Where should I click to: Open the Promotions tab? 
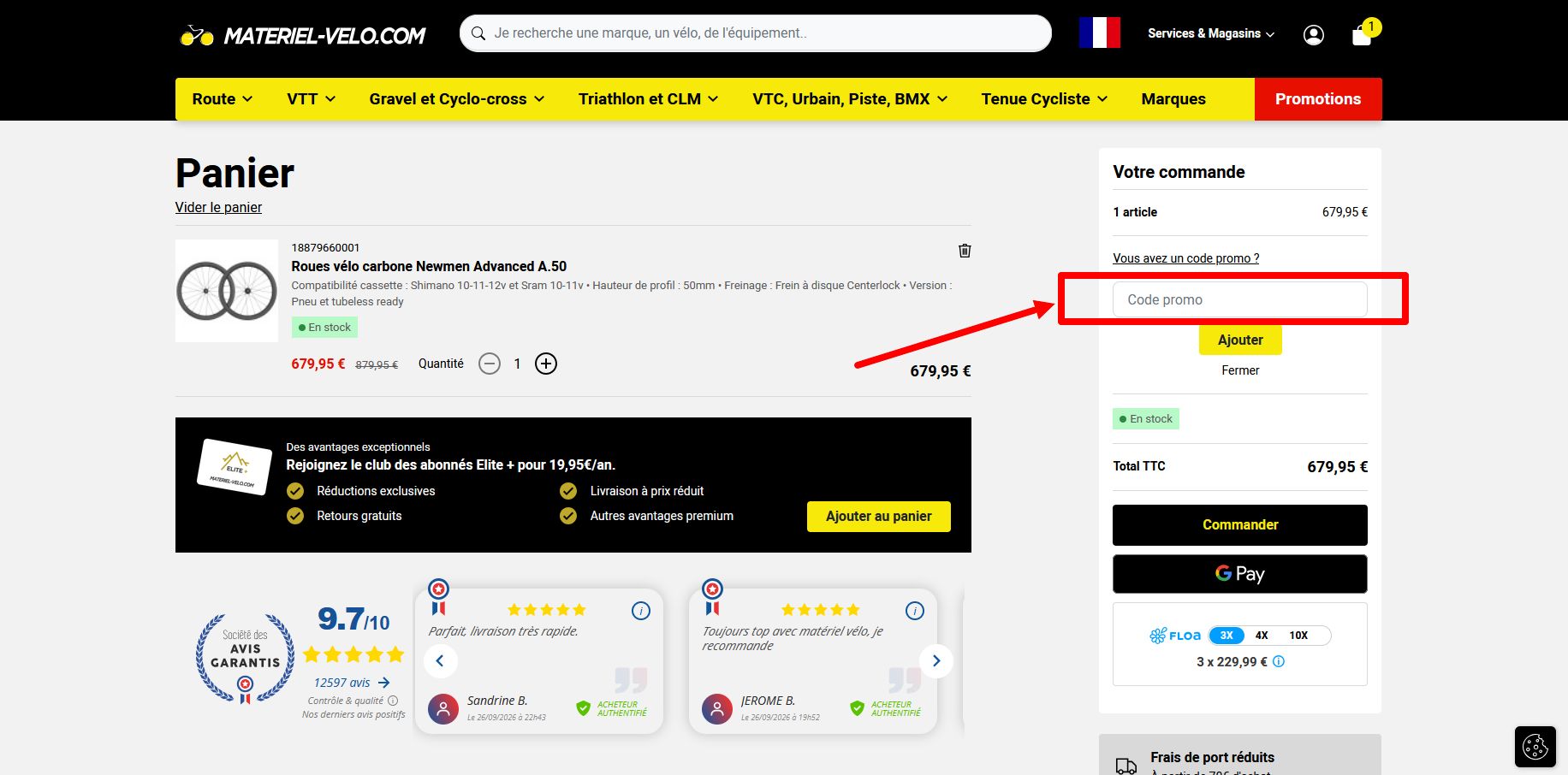(1318, 99)
